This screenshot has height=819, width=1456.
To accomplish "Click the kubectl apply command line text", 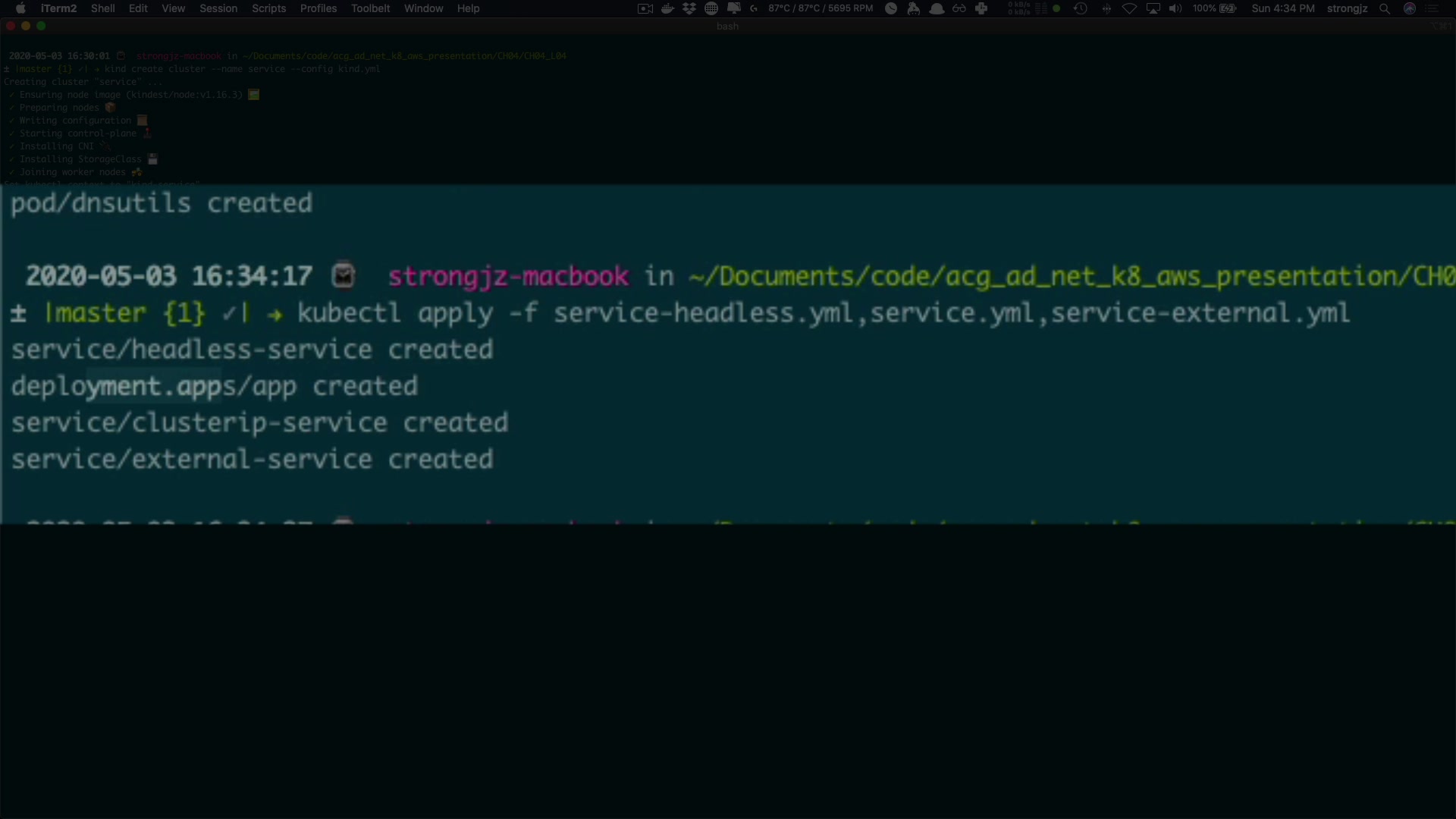I will [822, 313].
